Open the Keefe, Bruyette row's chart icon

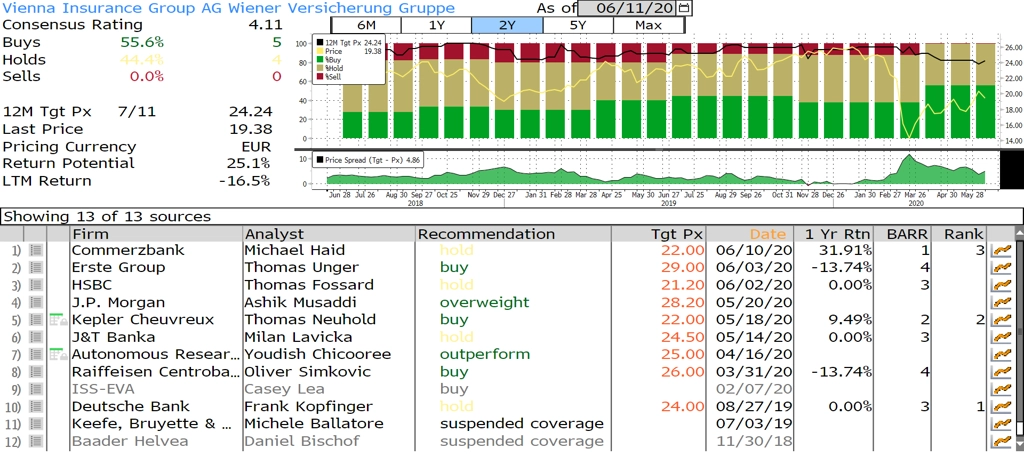coord(999,424)
